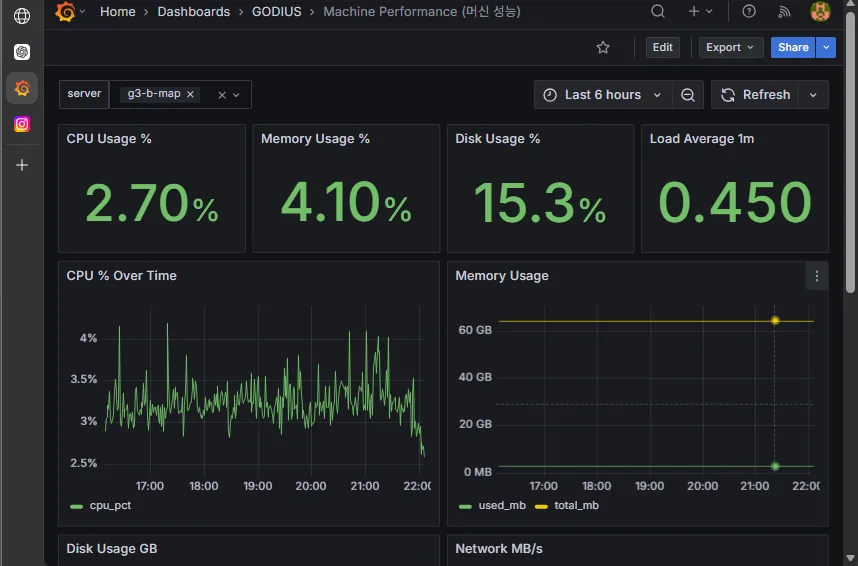Open the ChatGPT sidebar icon
Image resolution: width=858 pixels, height=566 pixels.
[22, 52]
